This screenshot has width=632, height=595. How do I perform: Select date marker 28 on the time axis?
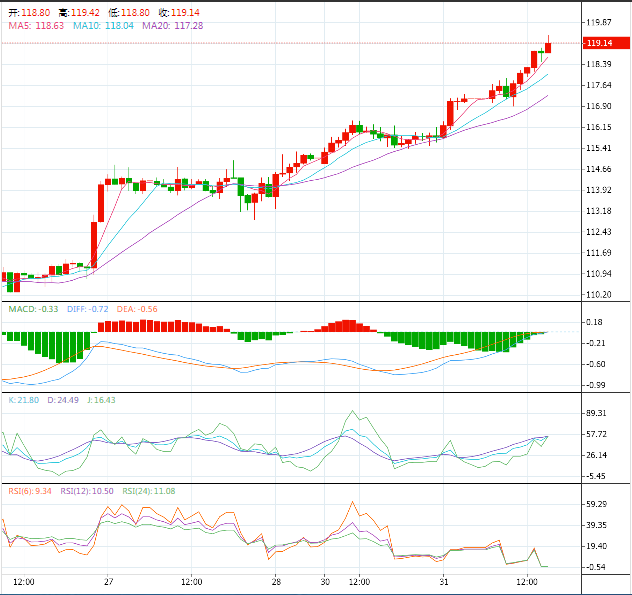pyautogui.click(x=276, y=581)
